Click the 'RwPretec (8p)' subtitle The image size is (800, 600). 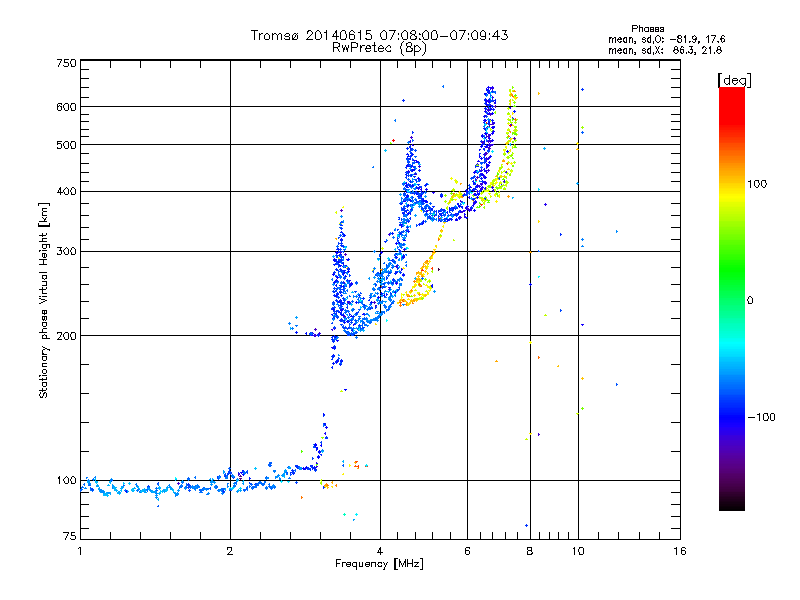pos(379,48)
